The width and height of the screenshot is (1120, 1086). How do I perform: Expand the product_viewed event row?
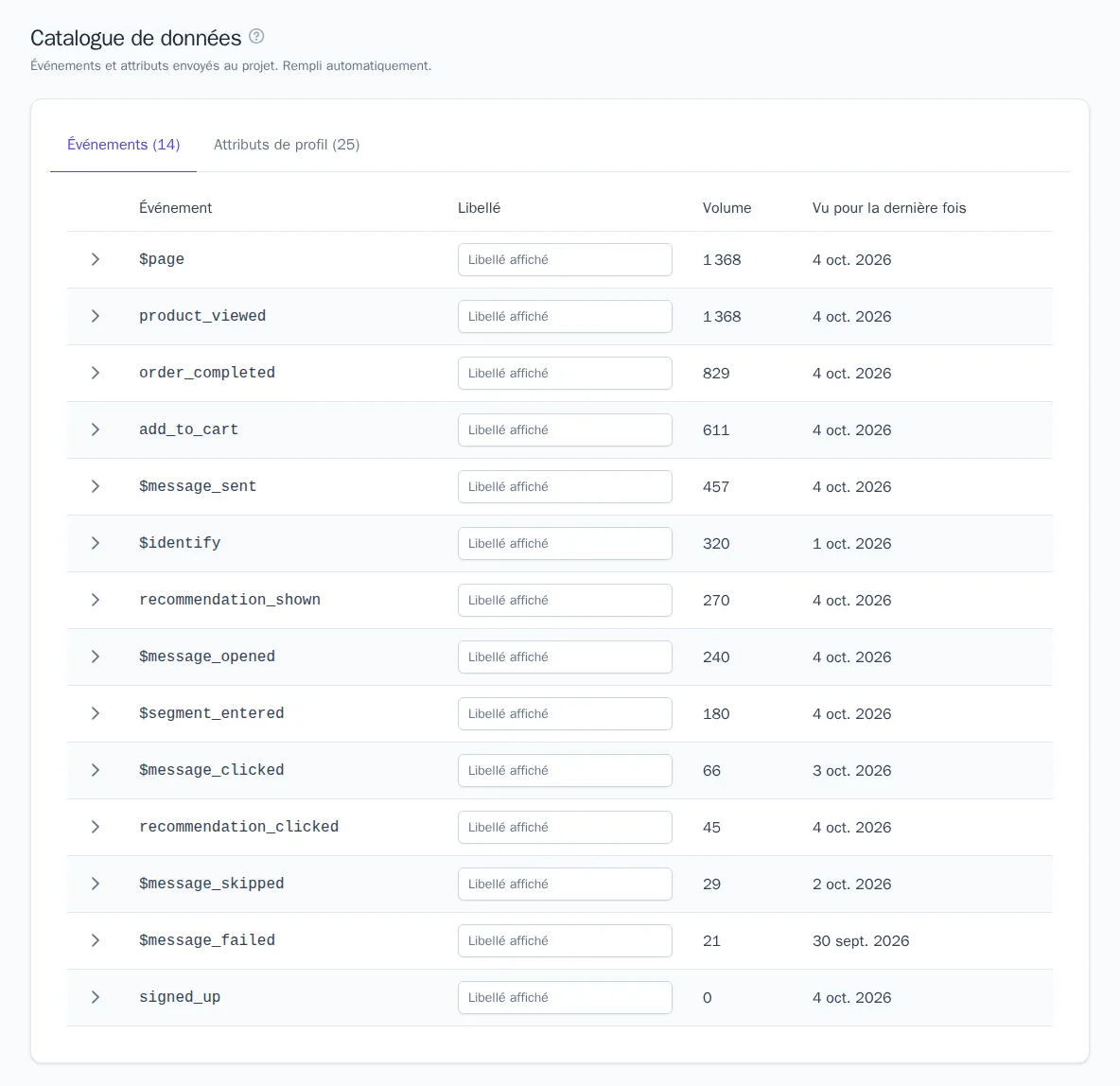point(95,316)
